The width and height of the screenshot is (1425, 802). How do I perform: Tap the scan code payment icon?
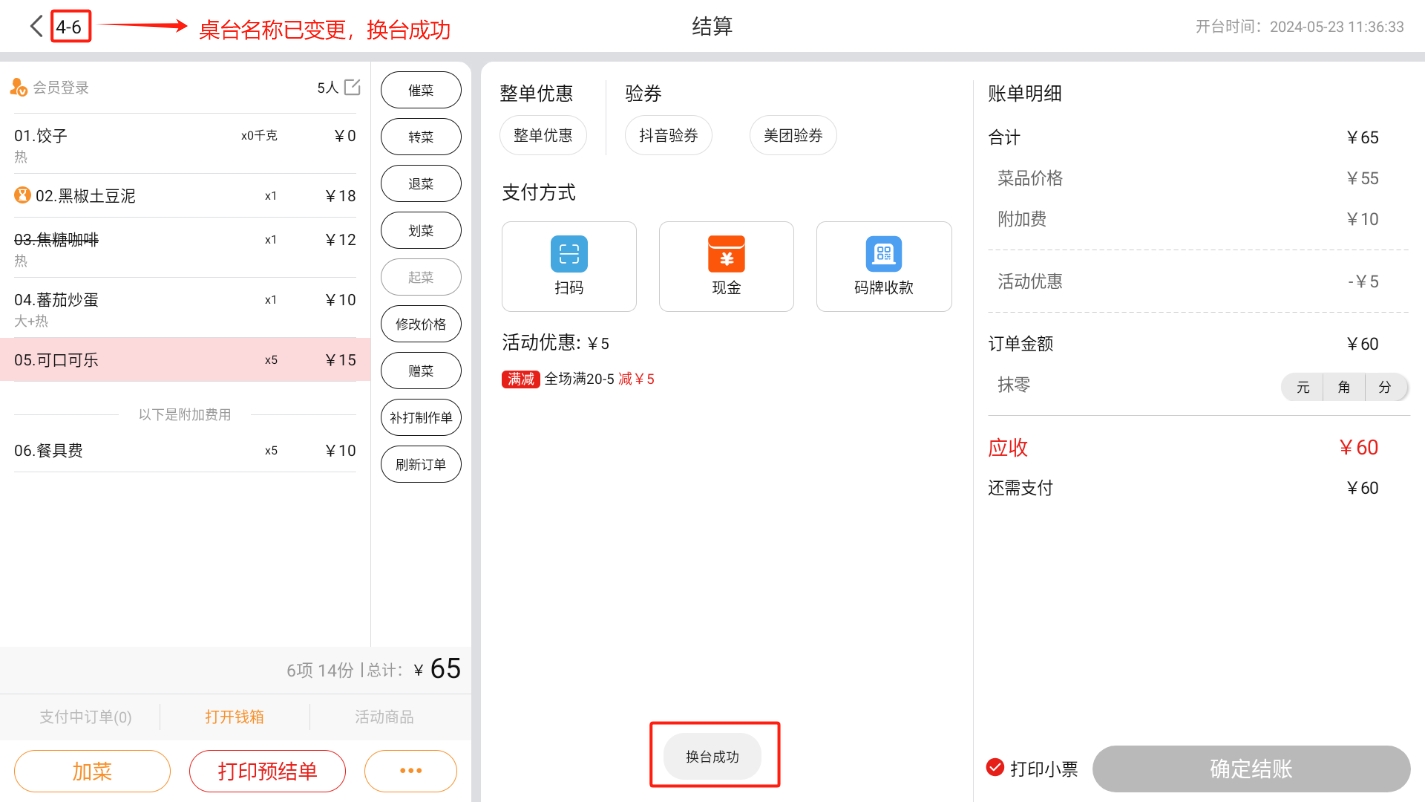click(x=569, y=254)
